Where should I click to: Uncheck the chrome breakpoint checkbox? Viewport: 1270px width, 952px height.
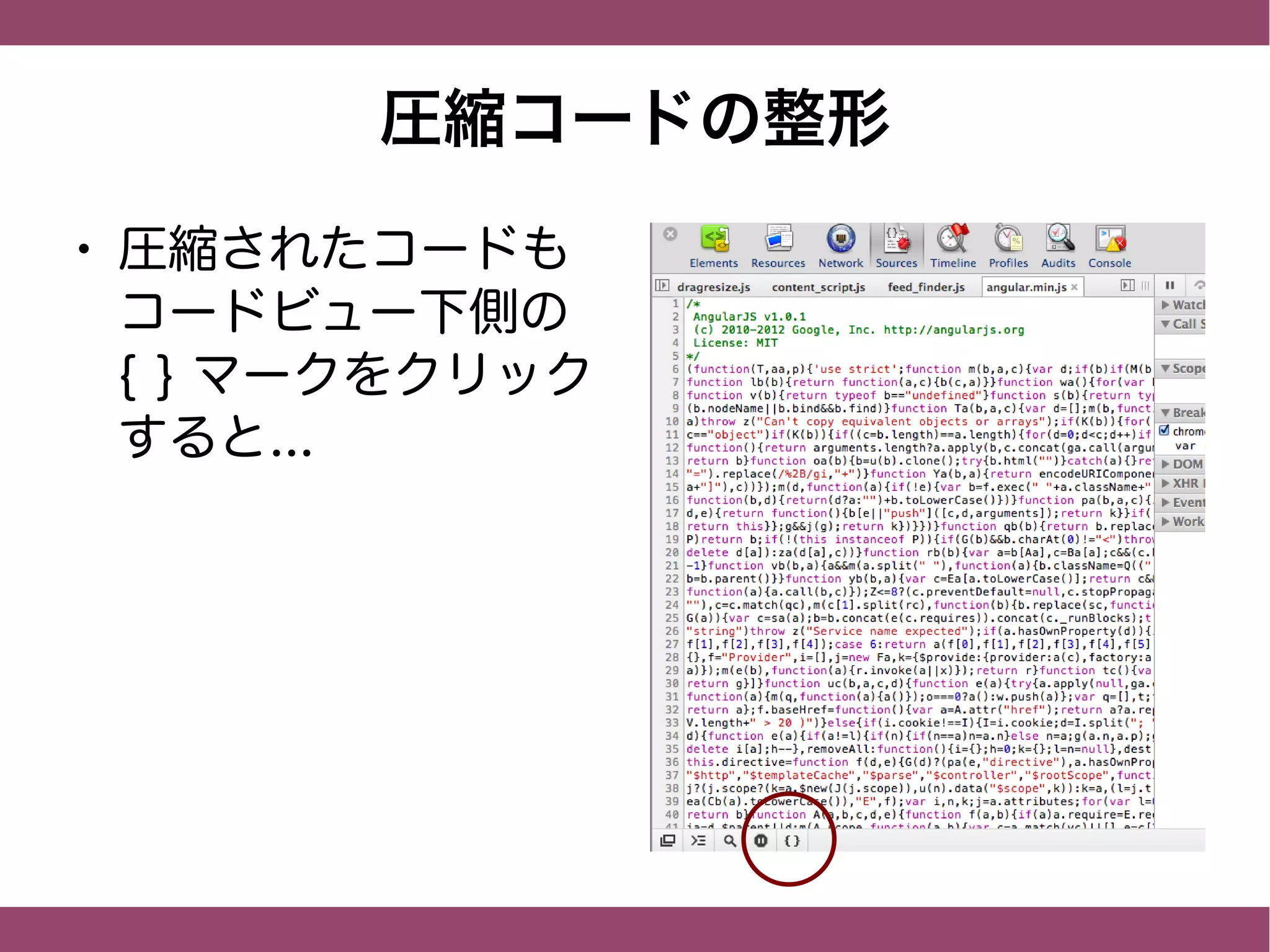[1165, 430]
